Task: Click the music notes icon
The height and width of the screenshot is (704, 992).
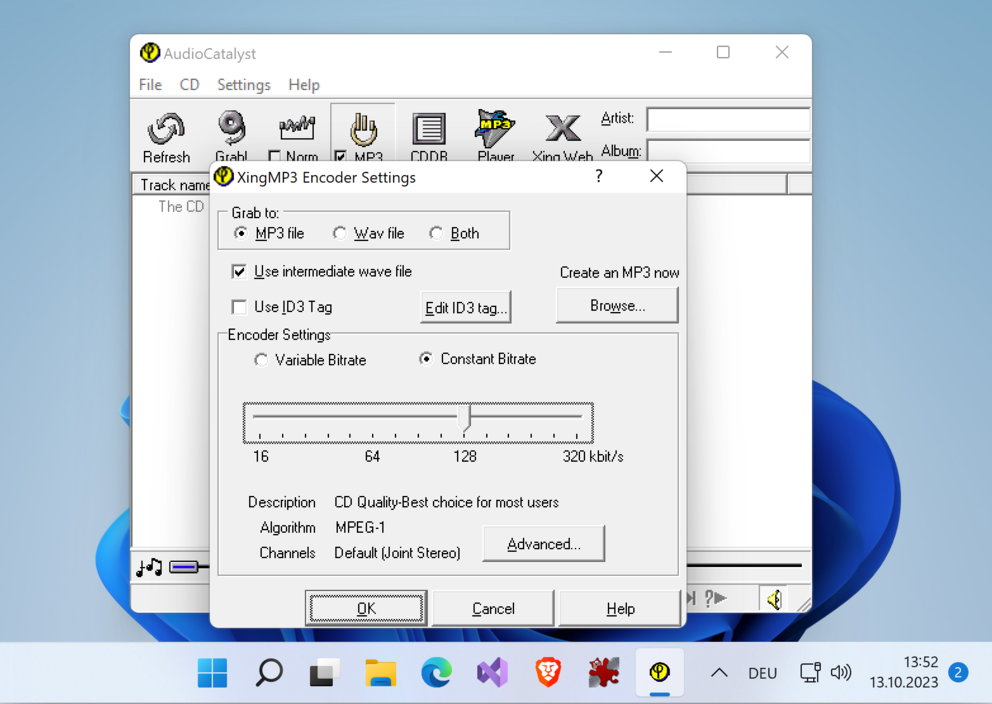Action: [149, 567]
